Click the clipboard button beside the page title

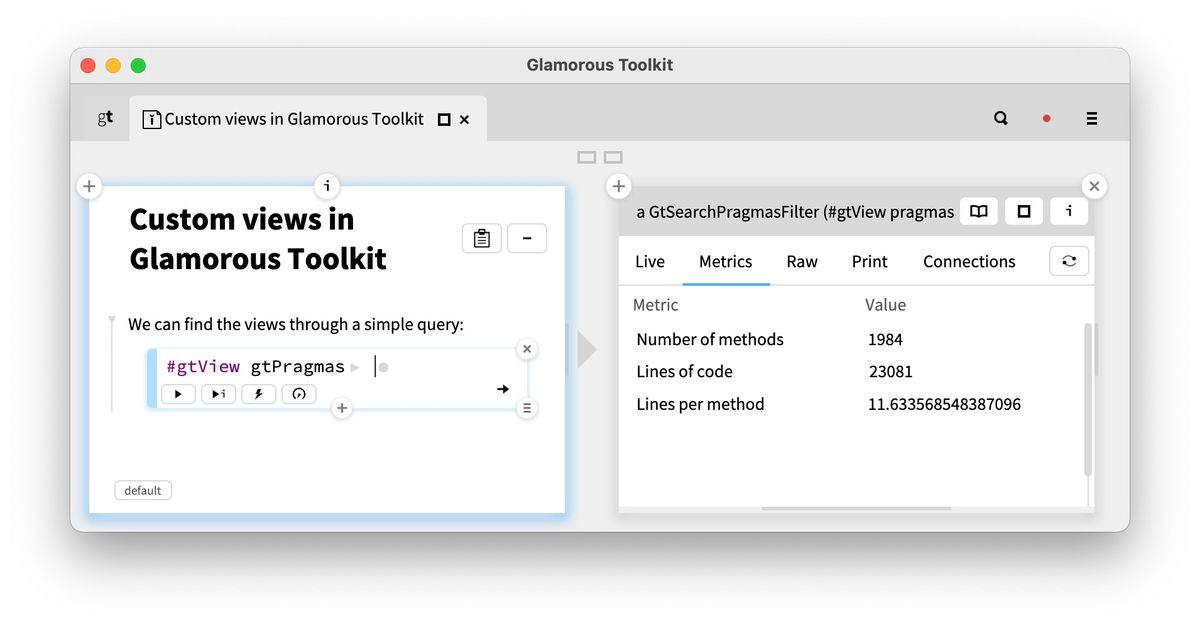click(x=481, y=238)
